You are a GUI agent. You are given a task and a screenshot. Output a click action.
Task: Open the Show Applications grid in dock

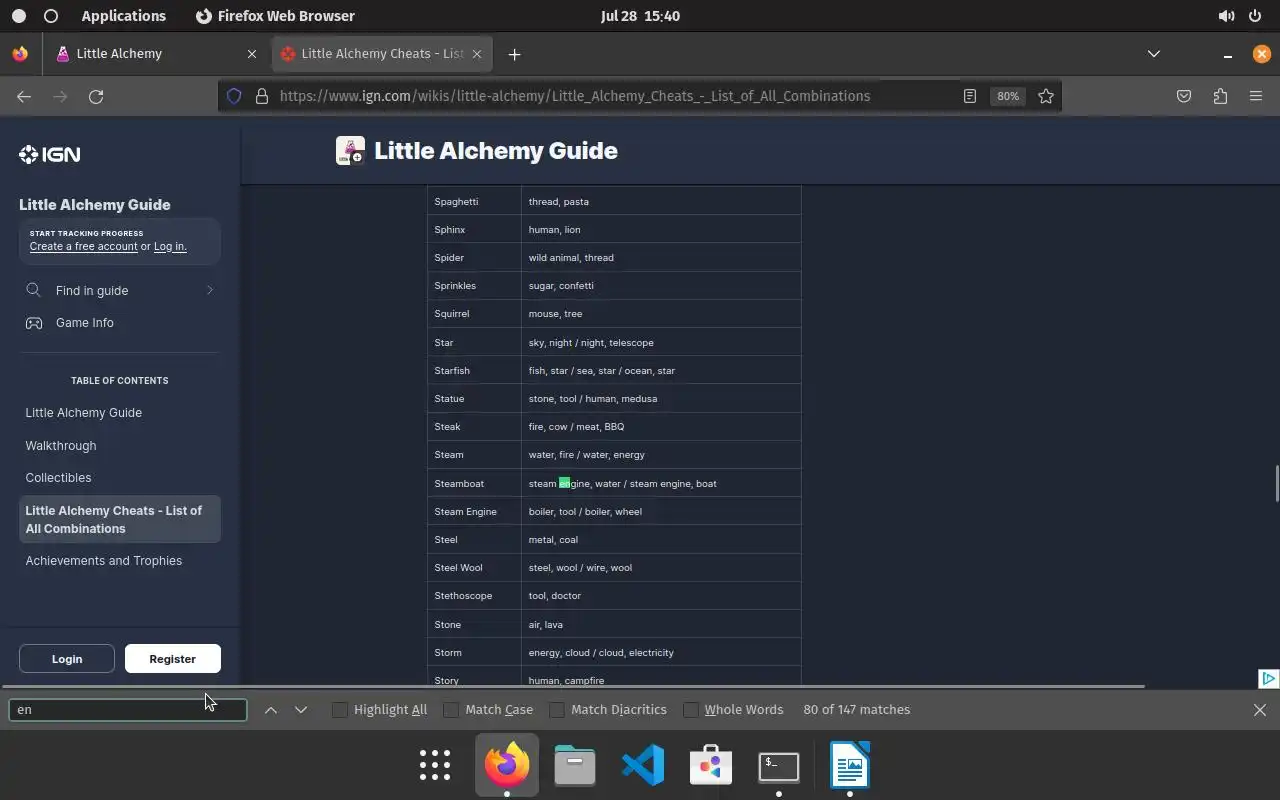coord(435,766)
